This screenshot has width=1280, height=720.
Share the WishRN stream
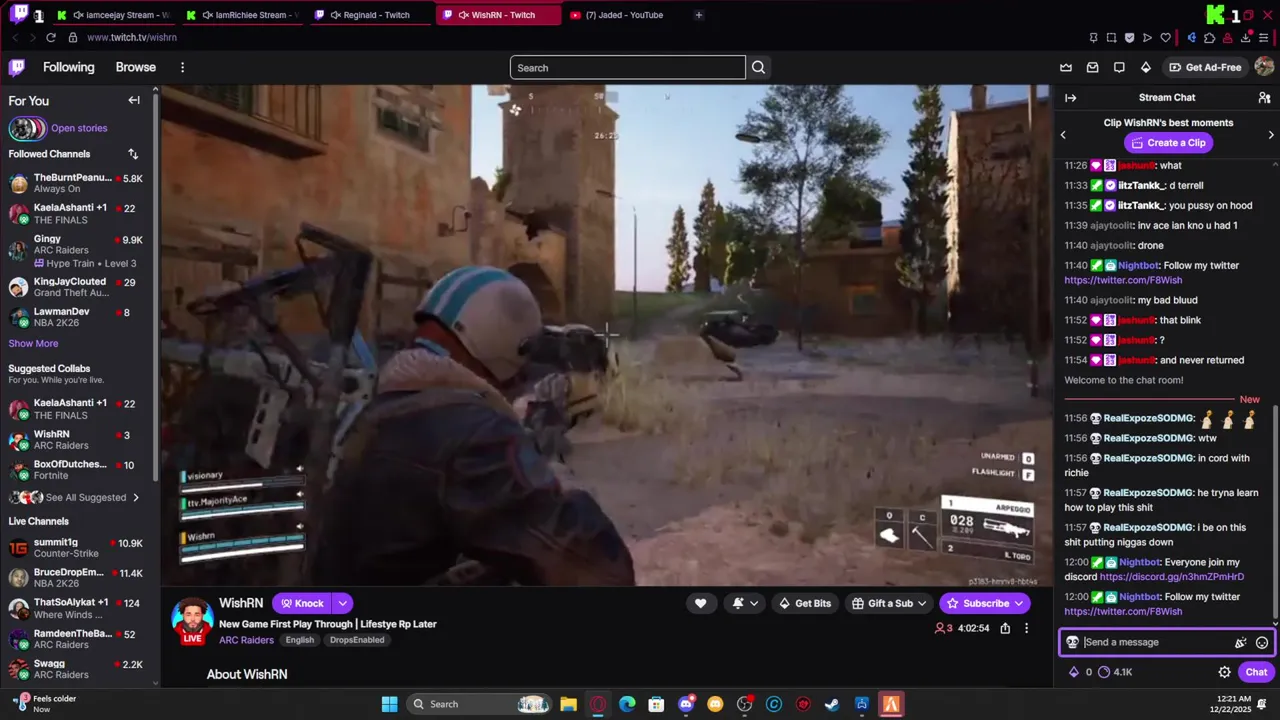pos(1005,628)
